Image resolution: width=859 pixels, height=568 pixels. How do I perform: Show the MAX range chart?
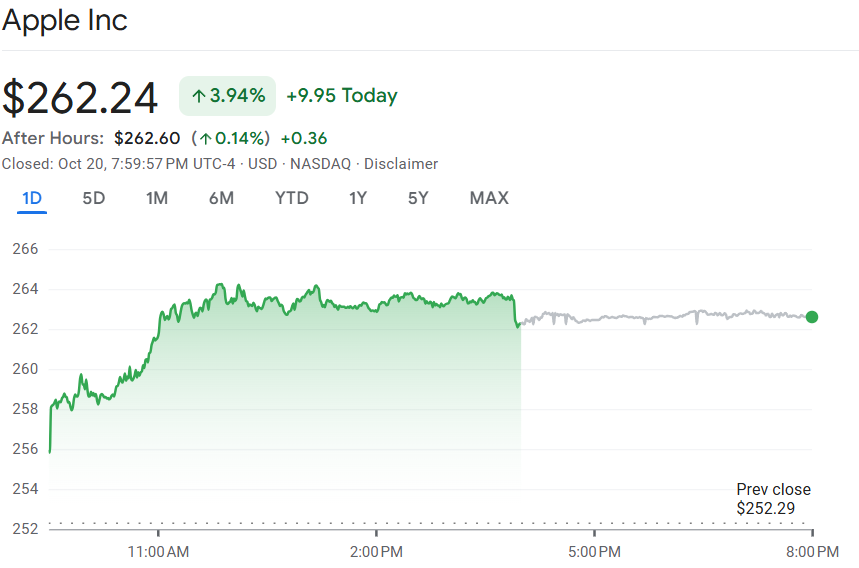pos(489,198)
